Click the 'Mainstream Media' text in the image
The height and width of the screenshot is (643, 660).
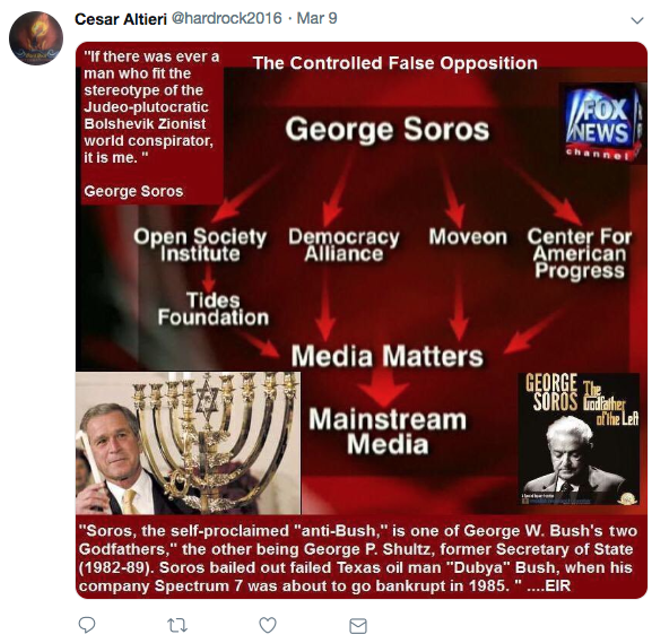click(388, 432)
